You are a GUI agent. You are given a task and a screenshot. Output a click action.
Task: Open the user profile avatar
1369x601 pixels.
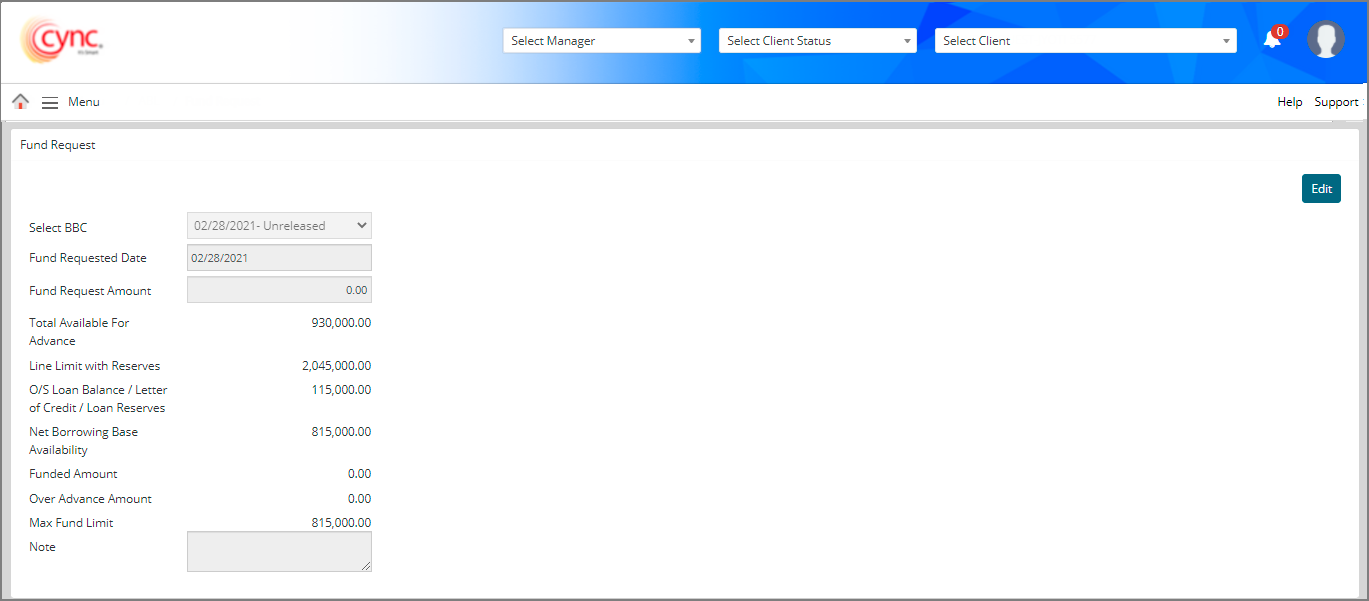pyautogui.click(x=1325, y=40)
